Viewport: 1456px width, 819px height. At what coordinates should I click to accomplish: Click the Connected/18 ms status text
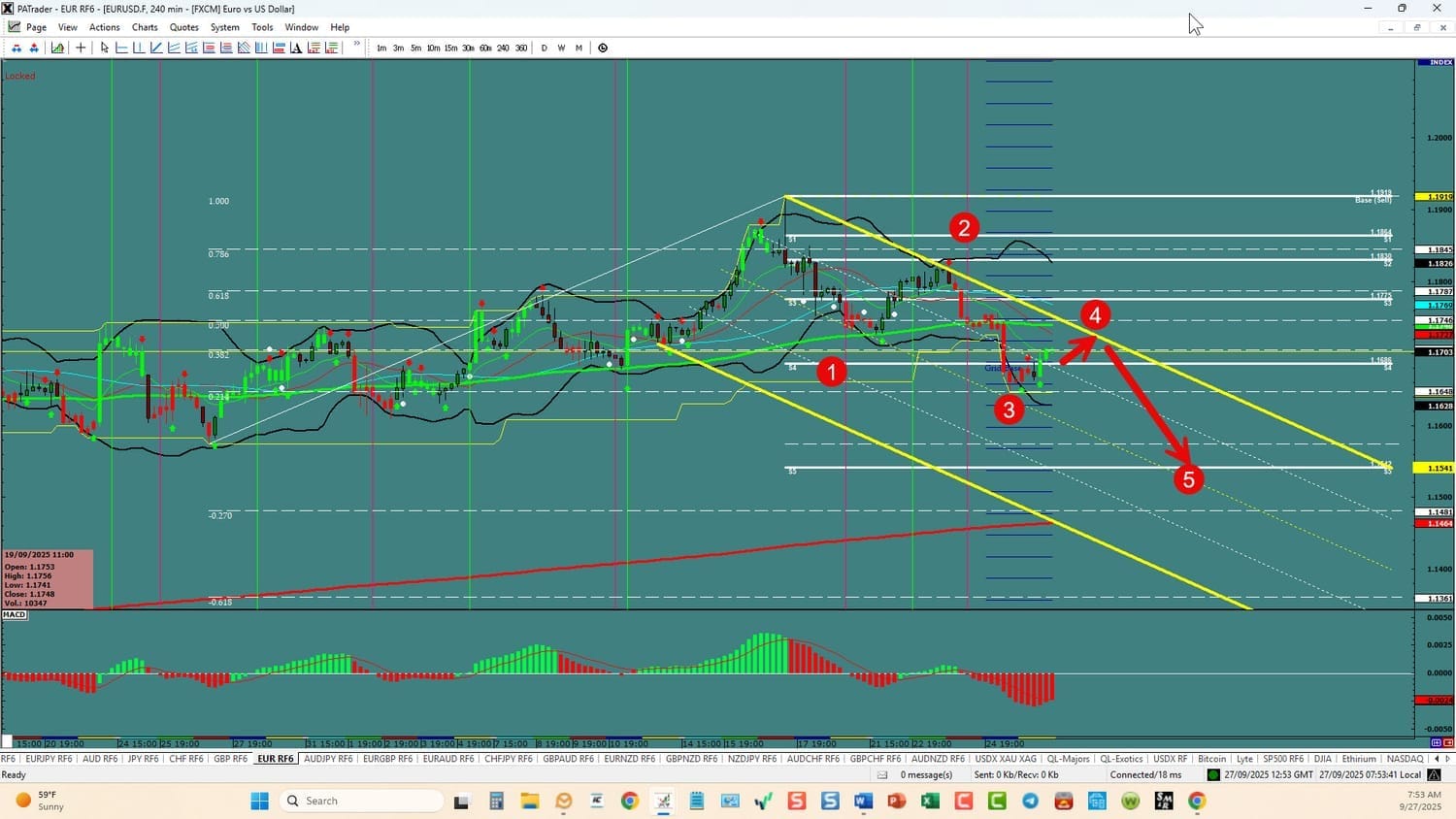click(1145, 774)
